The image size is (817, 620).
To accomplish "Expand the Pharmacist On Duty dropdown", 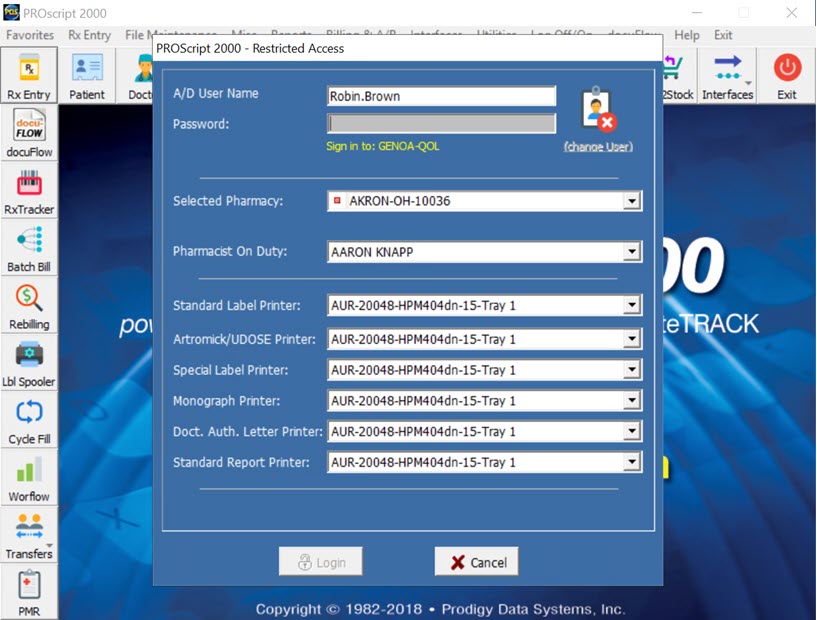I will pos(631,253).
